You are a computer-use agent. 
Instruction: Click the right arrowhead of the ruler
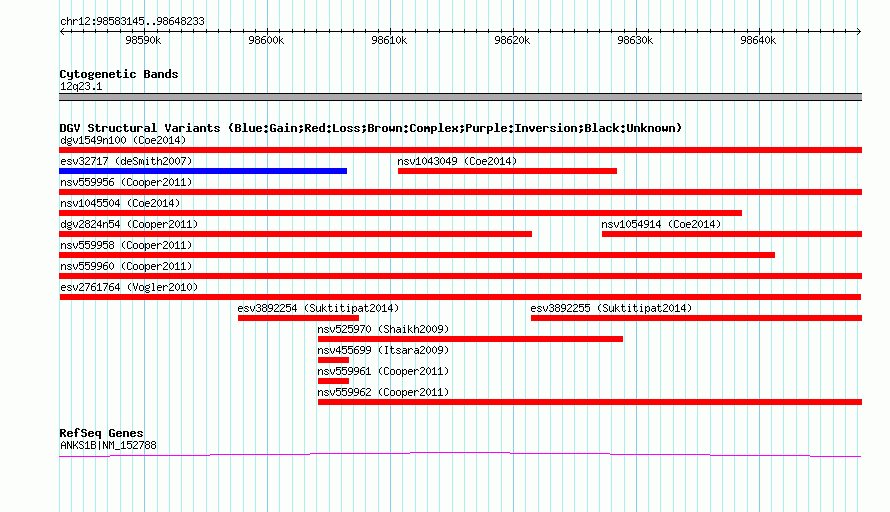tap(859, 31)
